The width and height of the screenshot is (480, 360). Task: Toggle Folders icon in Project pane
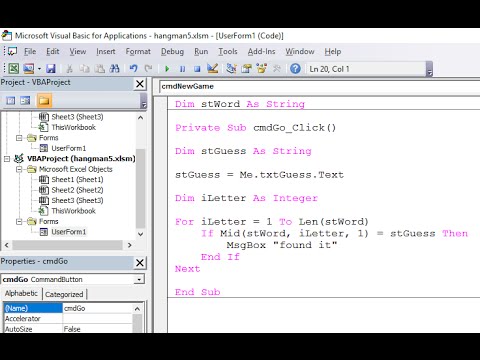tap(44, 100)
